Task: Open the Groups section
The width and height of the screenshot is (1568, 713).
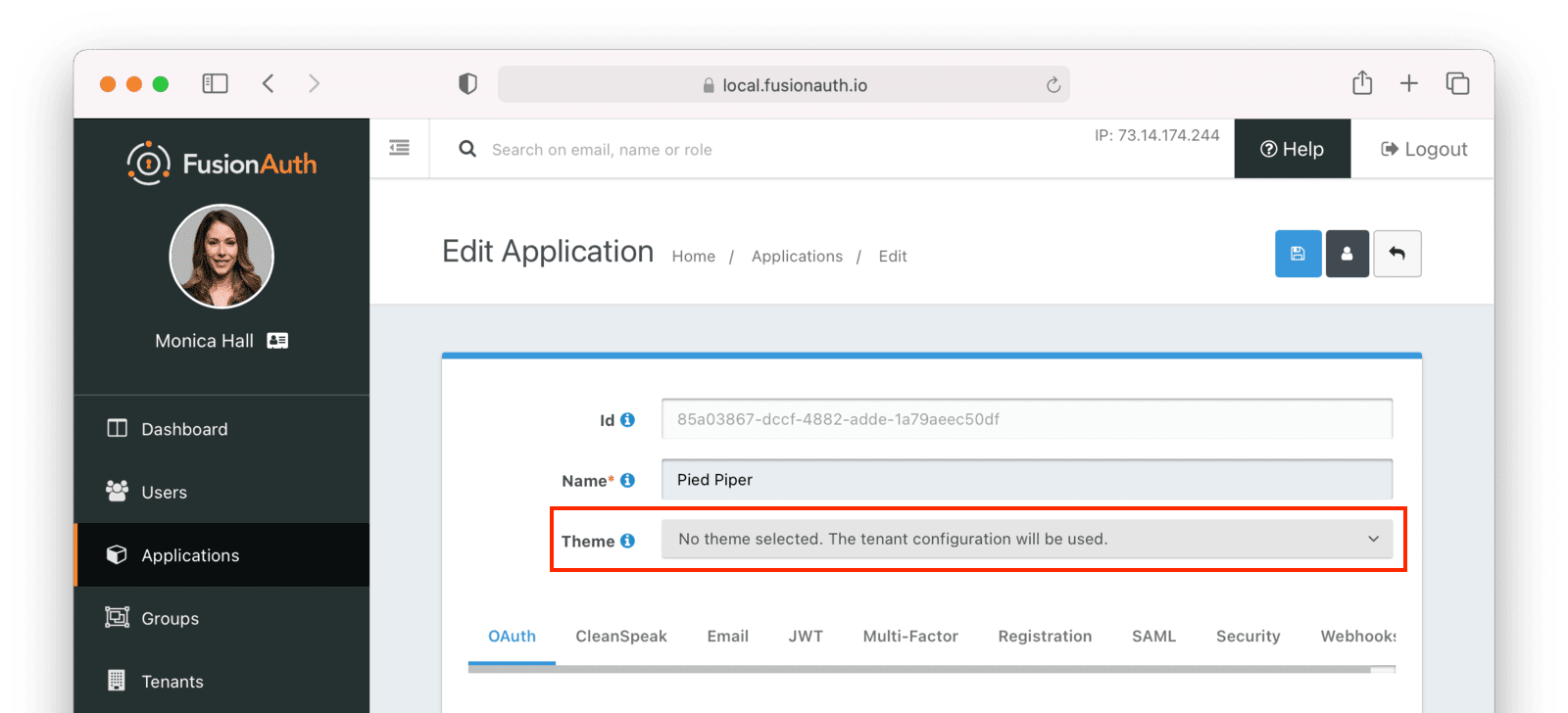Action: (170, 618)
